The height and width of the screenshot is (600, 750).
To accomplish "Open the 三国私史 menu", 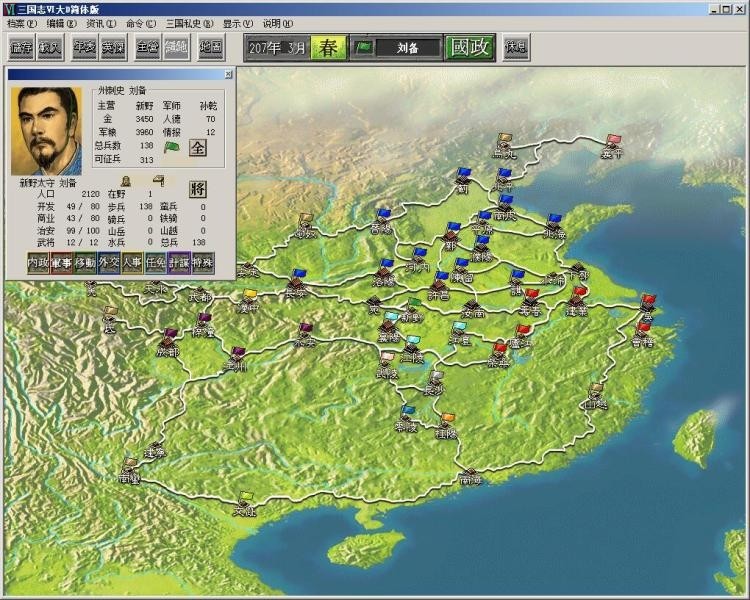I will pos(189,23).
